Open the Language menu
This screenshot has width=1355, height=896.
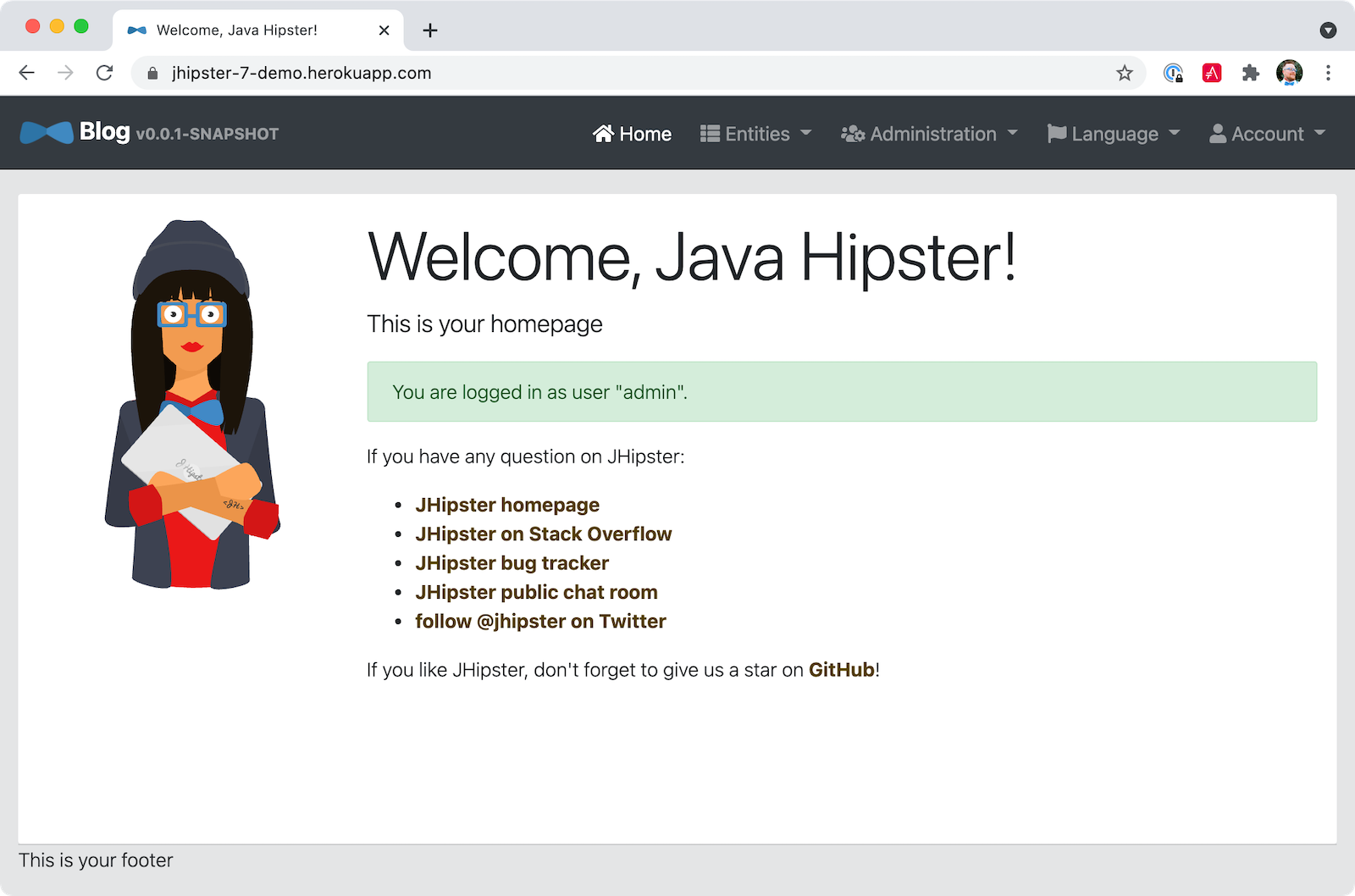[1114, 134]
